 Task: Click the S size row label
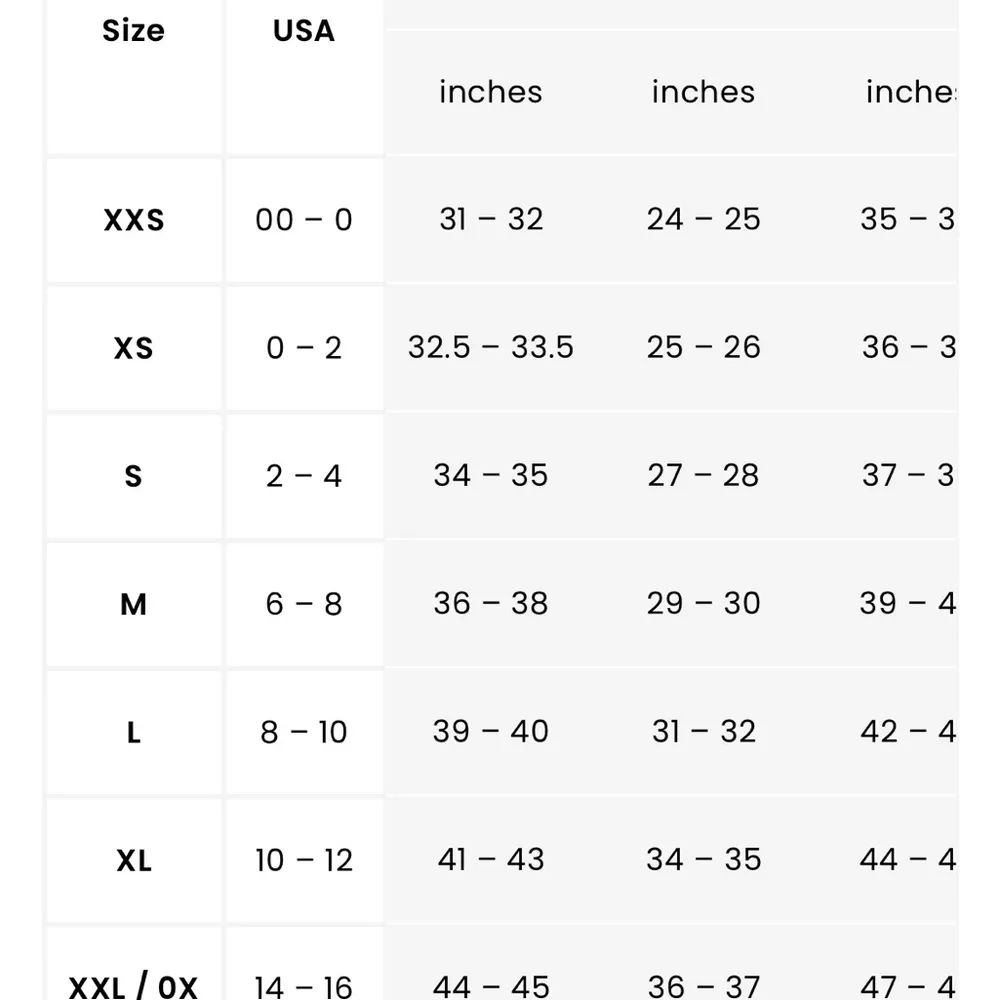(133, 476)
